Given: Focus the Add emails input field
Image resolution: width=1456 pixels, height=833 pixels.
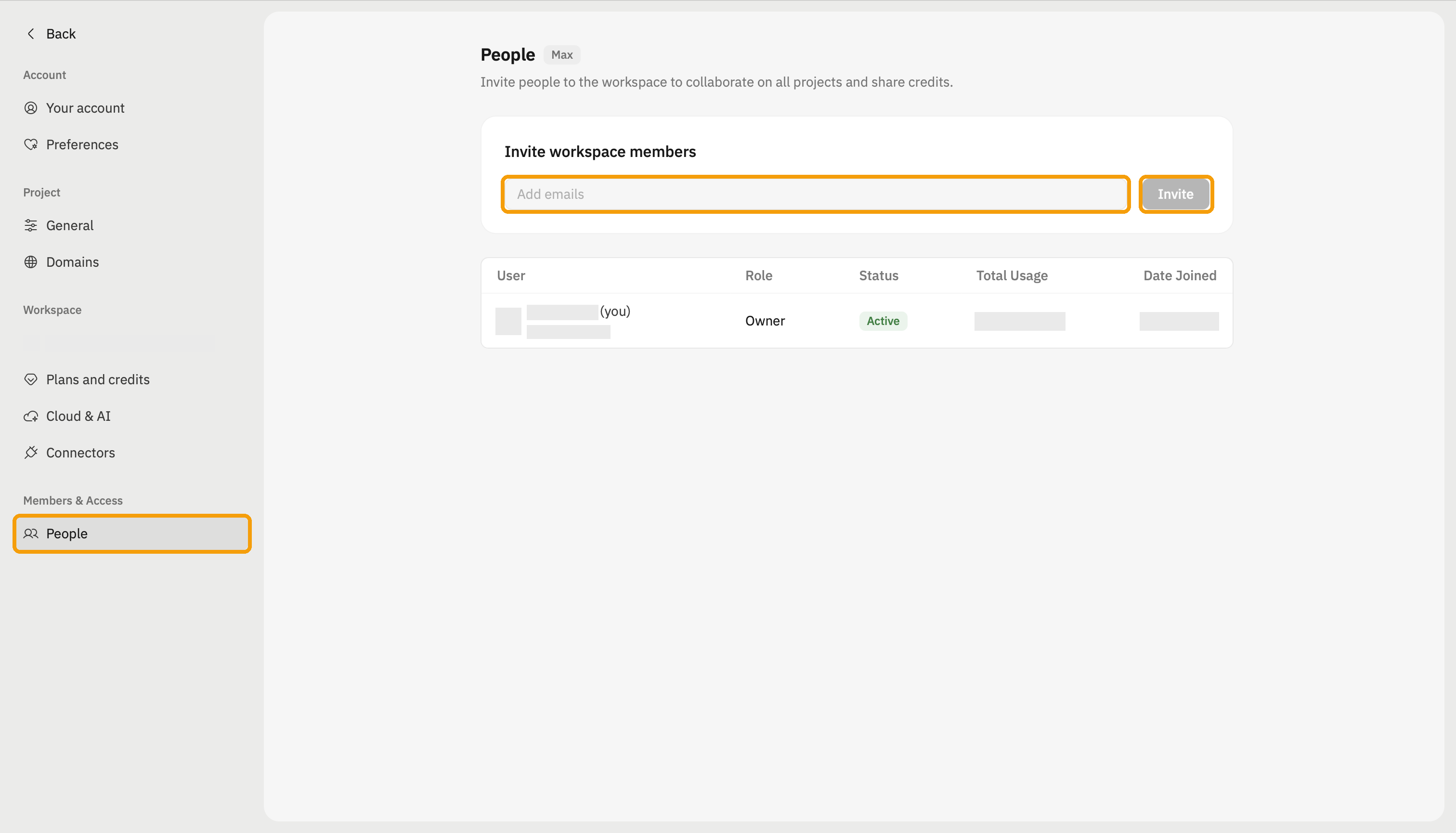Looking at the screenshot, I should tap(815, 194).
